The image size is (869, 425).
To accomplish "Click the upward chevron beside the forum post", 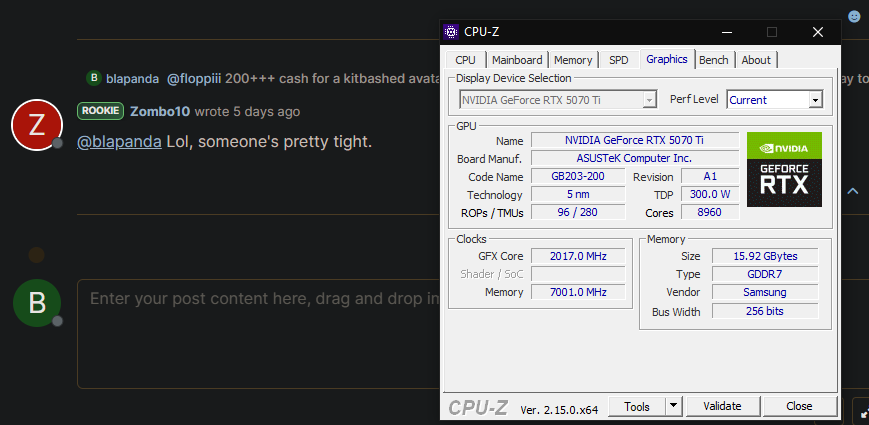I will coord(852,191).
